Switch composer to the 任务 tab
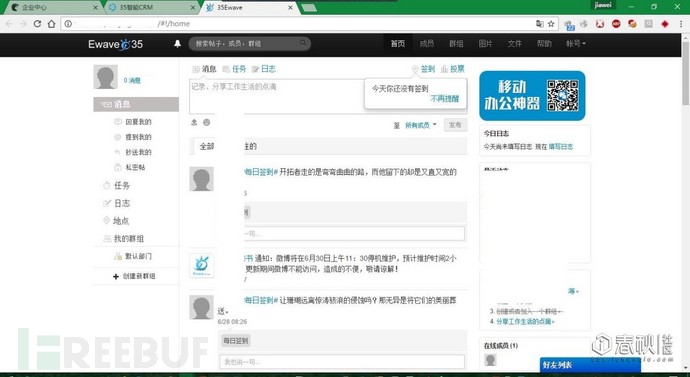Viewport: 690px width, 377px height. tap(235, 69)
